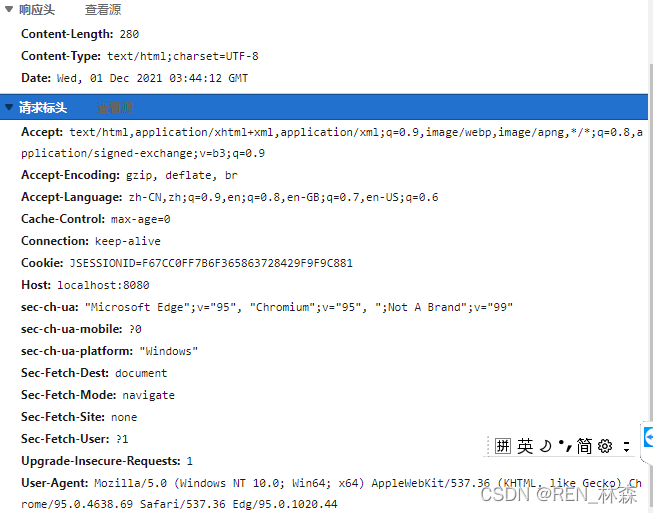Select the sec-ch-ua header name

[x=50, y=307]
